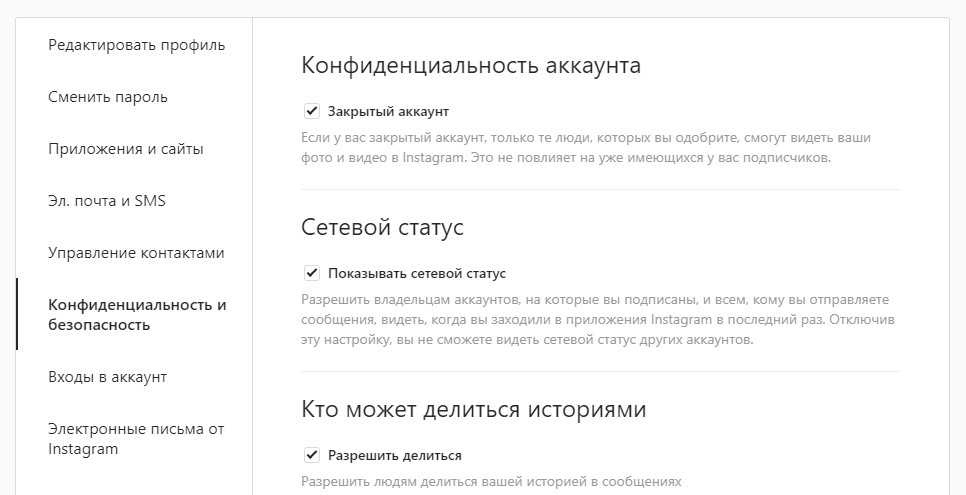Click the Конфиденциальность аккаунта heading

(471, 65)
